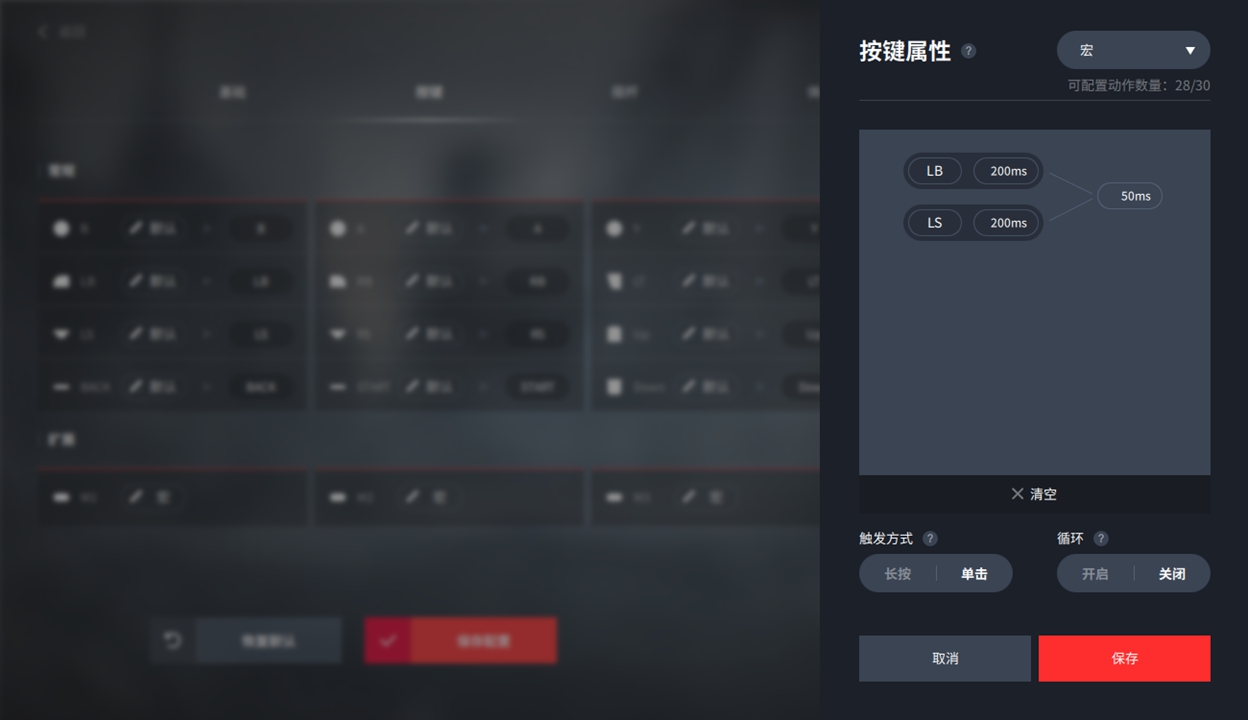Click the checkmark icon on the red config button
The image size is (1248, 720).
[388, 640]
